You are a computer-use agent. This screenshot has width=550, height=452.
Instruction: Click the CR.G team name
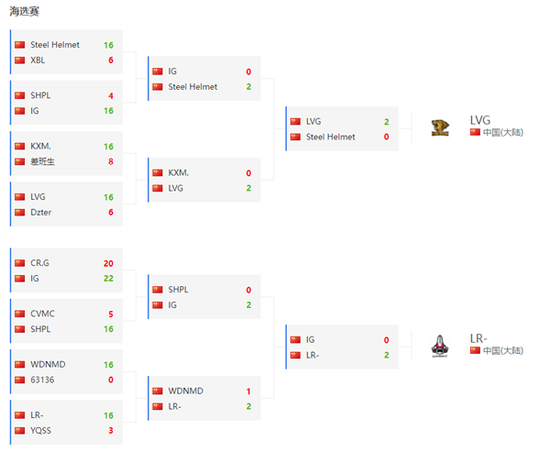(40, 263)
